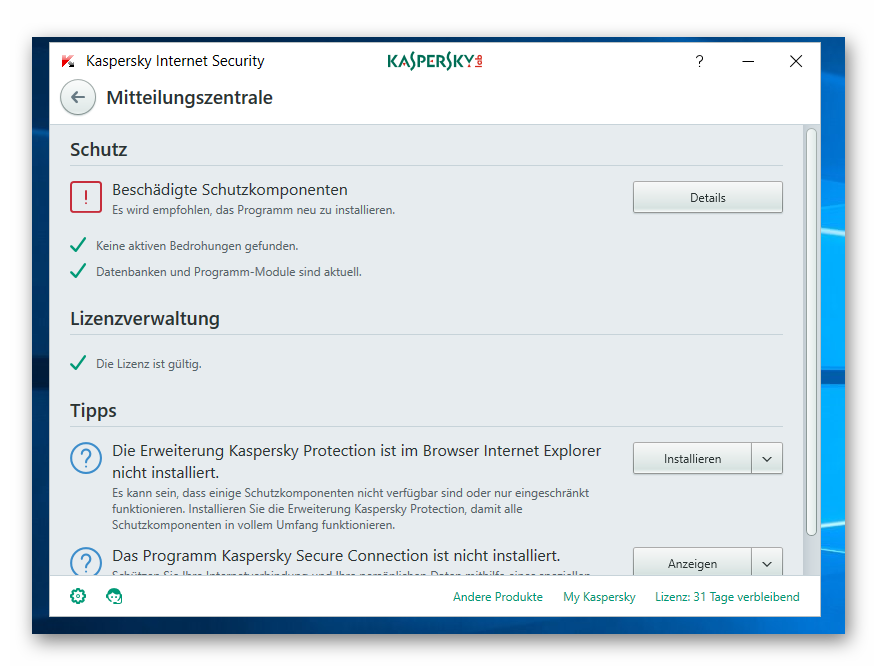Viewport: 877px width, 666px height.
Task: Click 'Kaspersky Internet Security' title bar text
Action: tap(175, 60)
